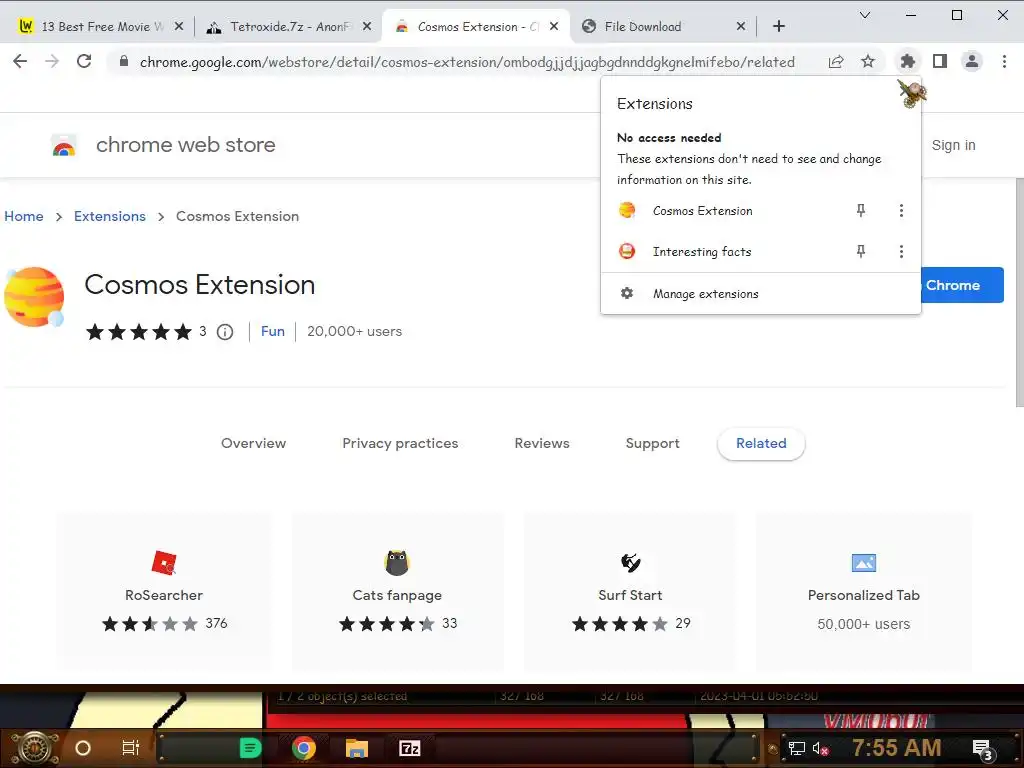Close the Tetroxide.7z tab
Image resolution: width=1024 pixels, height=768 pixels.
click(367, 26)
